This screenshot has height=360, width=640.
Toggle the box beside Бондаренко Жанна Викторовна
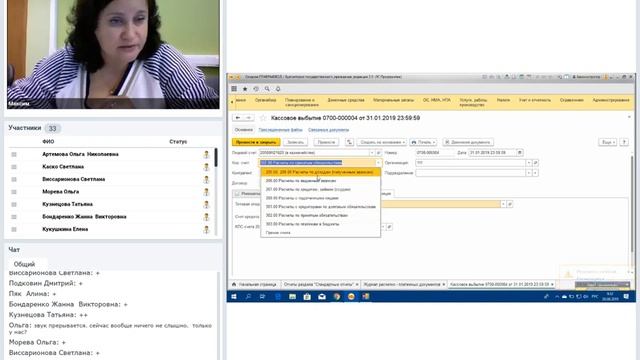pos(14,217)
